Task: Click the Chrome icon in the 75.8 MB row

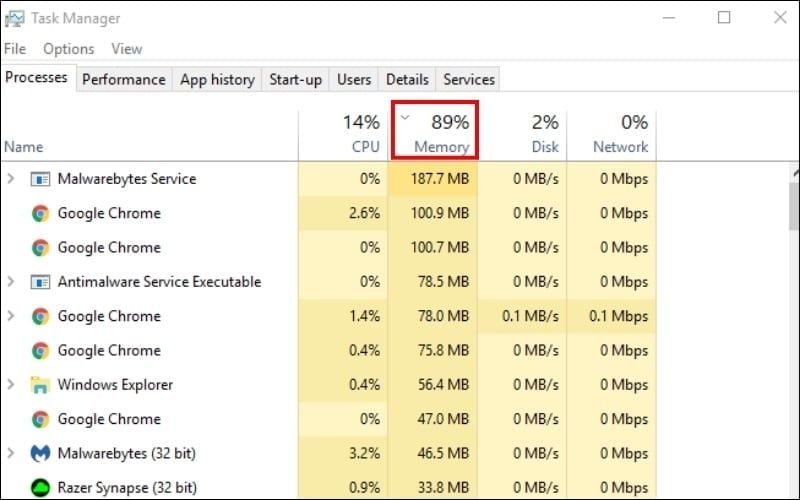Action: (40, 351)
